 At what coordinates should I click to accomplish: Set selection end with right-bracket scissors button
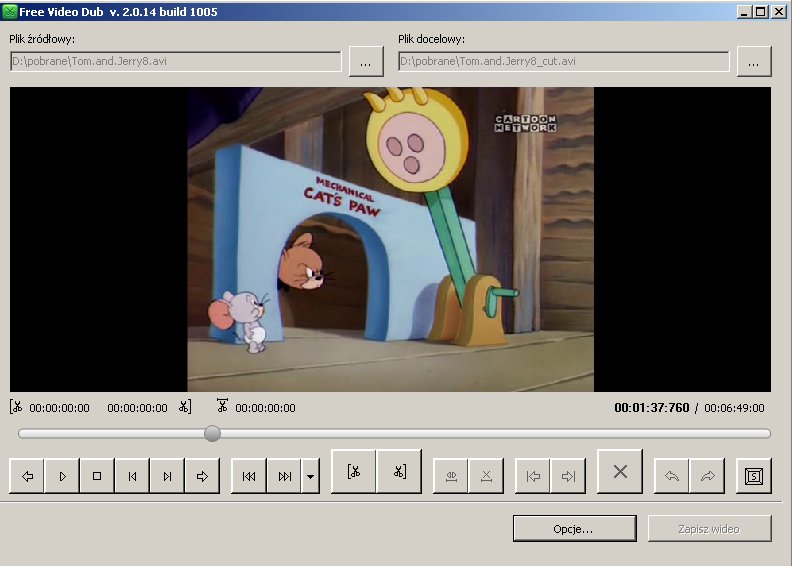point(399,471)
